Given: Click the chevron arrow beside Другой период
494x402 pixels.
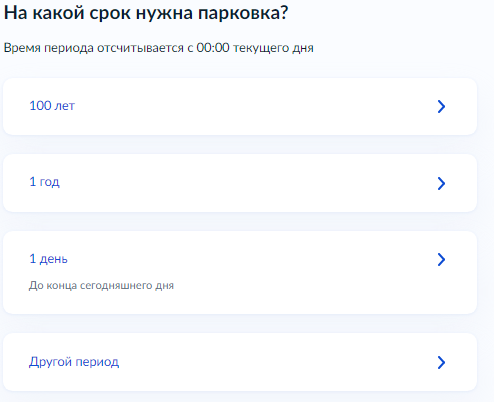Looking at the screenshot, I should pos(441,362).
